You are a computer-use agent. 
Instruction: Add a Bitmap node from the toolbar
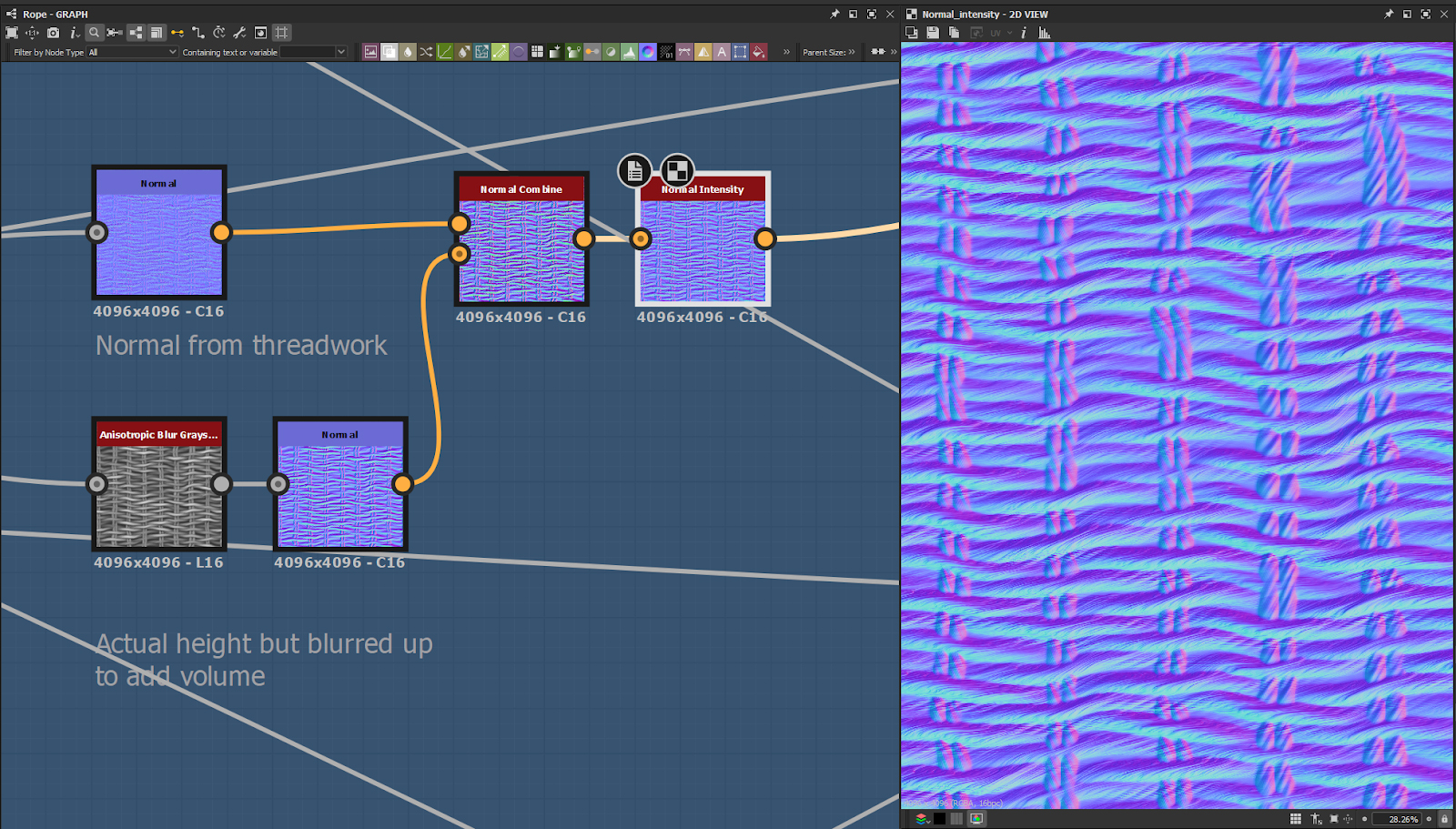[370, 52]
